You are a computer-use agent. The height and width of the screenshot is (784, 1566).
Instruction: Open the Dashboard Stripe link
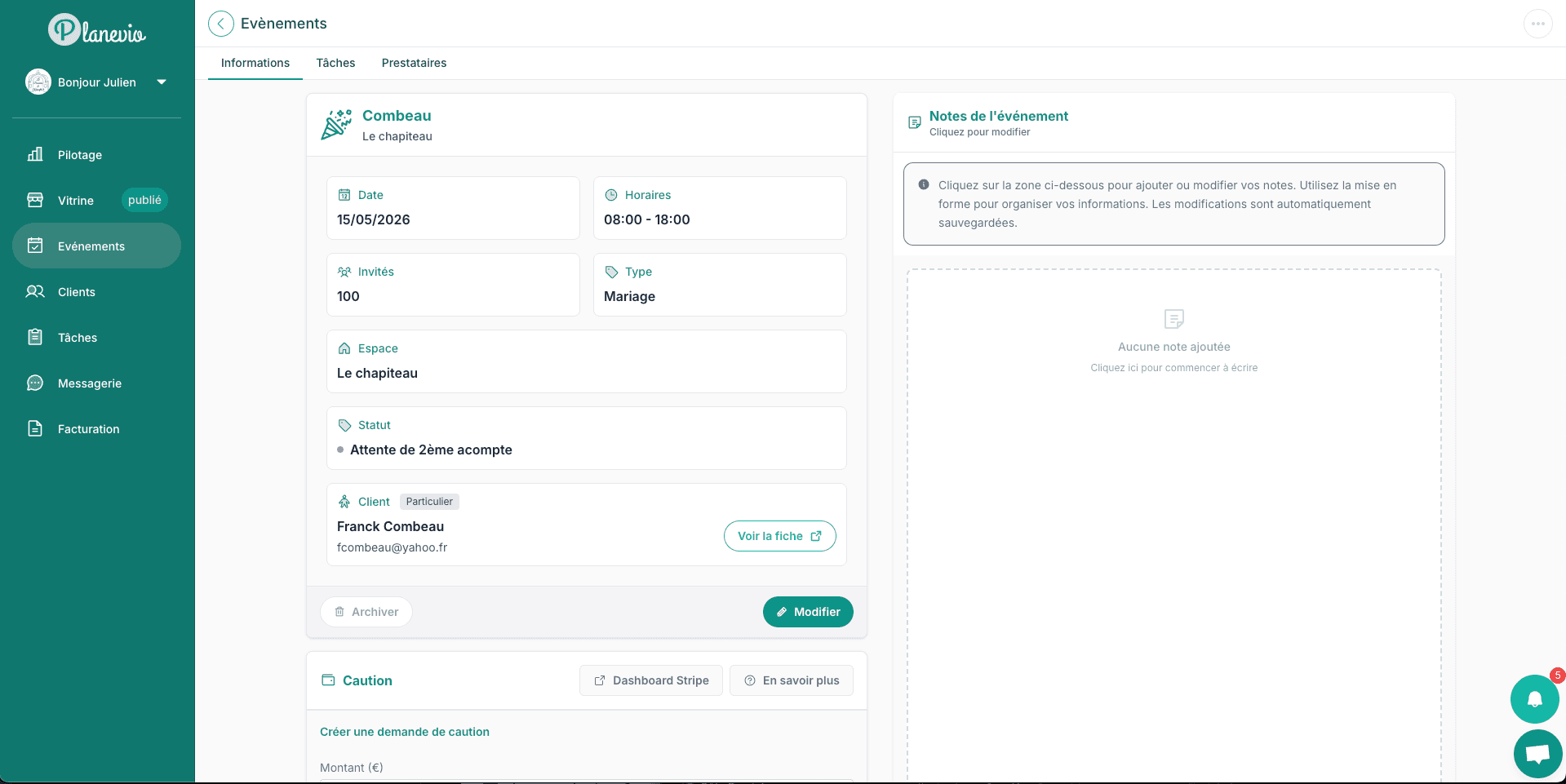pyautogui.click(x=651, y=680)
